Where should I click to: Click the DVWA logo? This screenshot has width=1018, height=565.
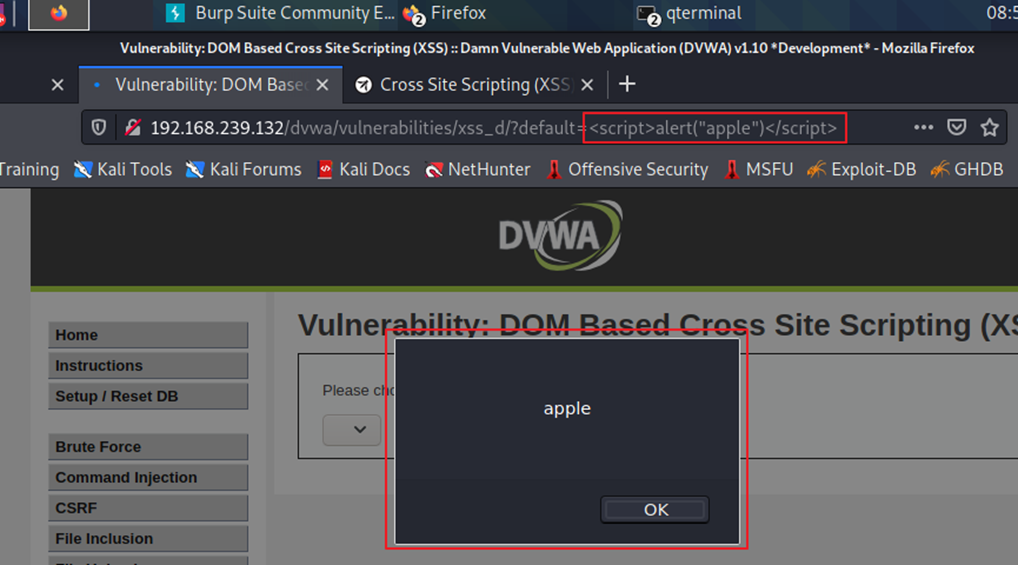coord(560,235)
